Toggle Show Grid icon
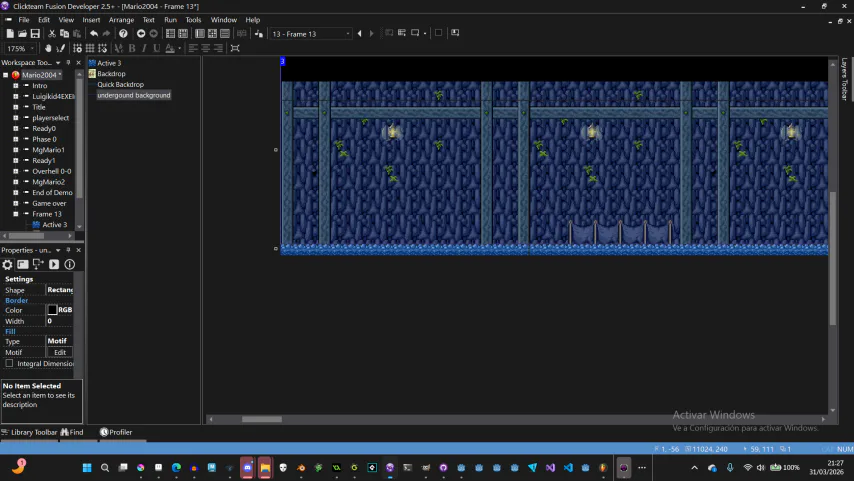 (90, 48)
